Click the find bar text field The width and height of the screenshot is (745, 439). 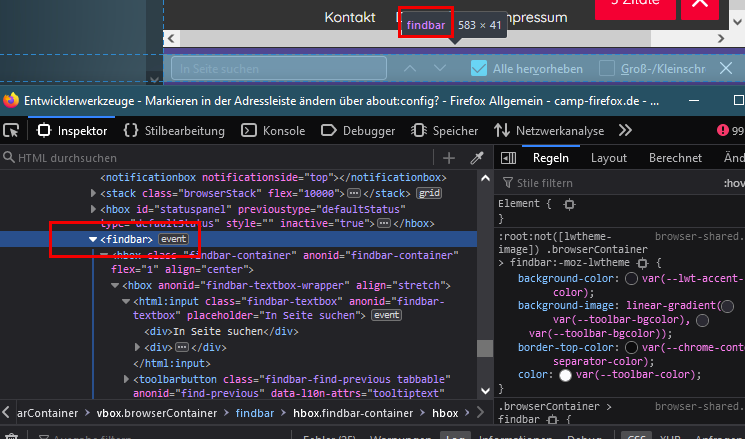(x=279, y=68)
